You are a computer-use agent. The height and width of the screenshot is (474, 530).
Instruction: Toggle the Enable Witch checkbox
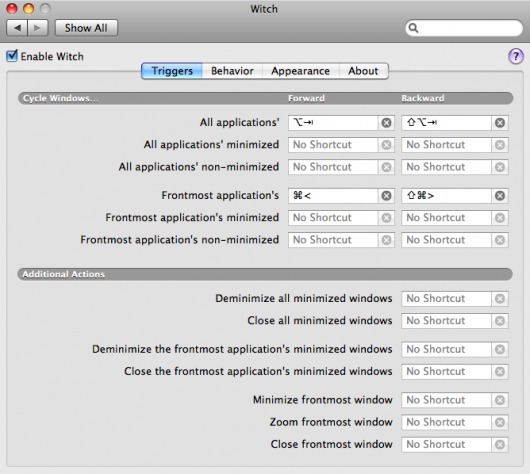[12, 56]
